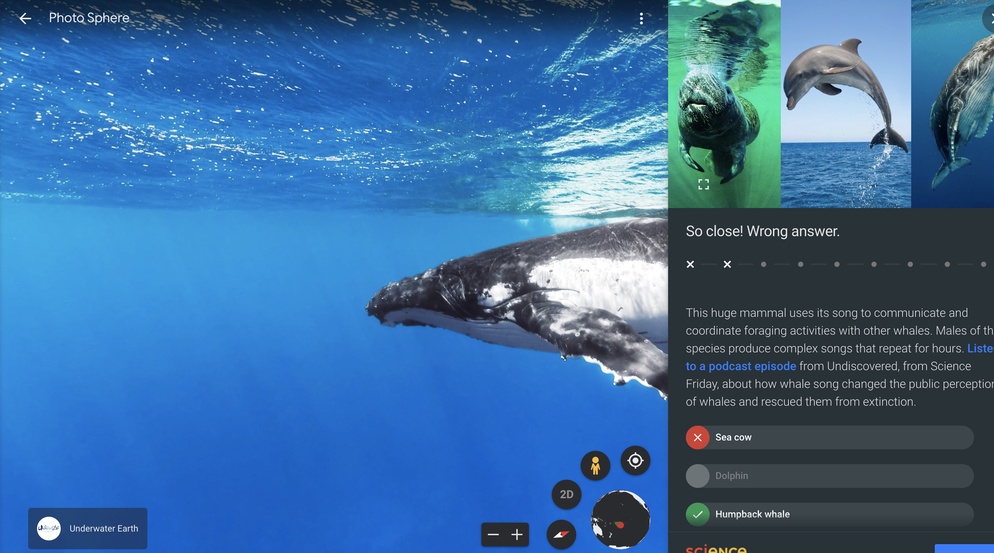Screen dimensions: 994x553
Task: Open the Underwater Earth attribution badge
Action: [87, 528]
